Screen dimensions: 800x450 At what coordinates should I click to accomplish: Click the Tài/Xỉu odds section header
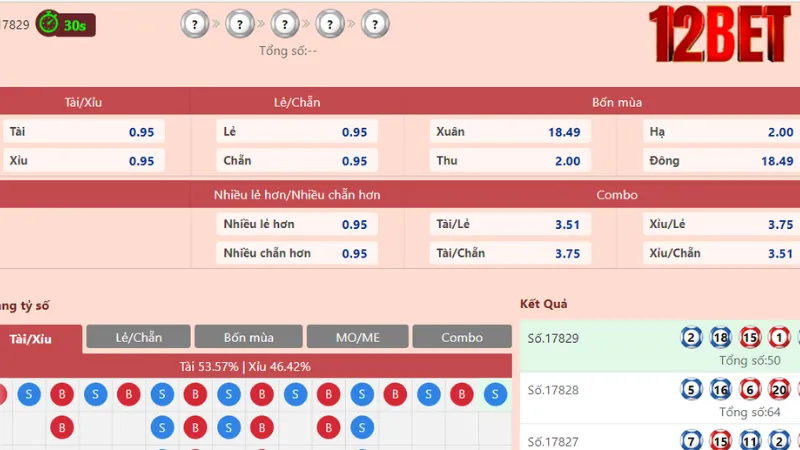[83, 102]
